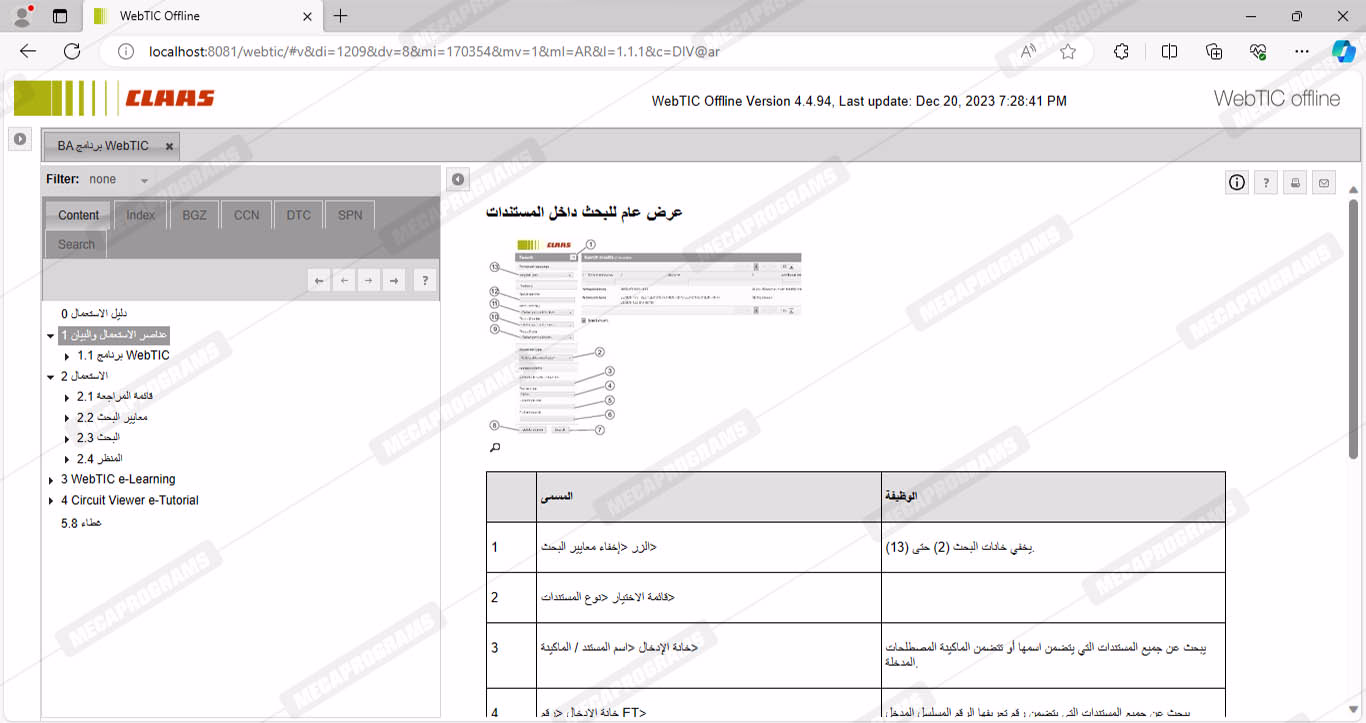Screen dimensions: 1366x723
Task: Open the tab actions menu icon
Action: tap(60, 16)
